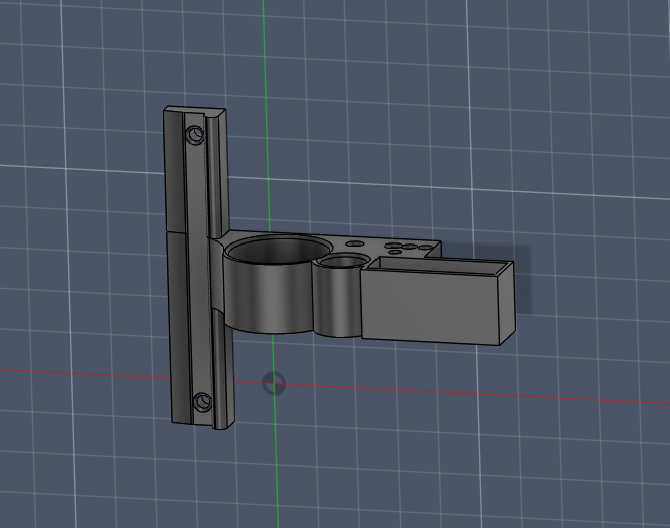
Task: Select the upper screw hole on the vertical rail
Action: 195,135
